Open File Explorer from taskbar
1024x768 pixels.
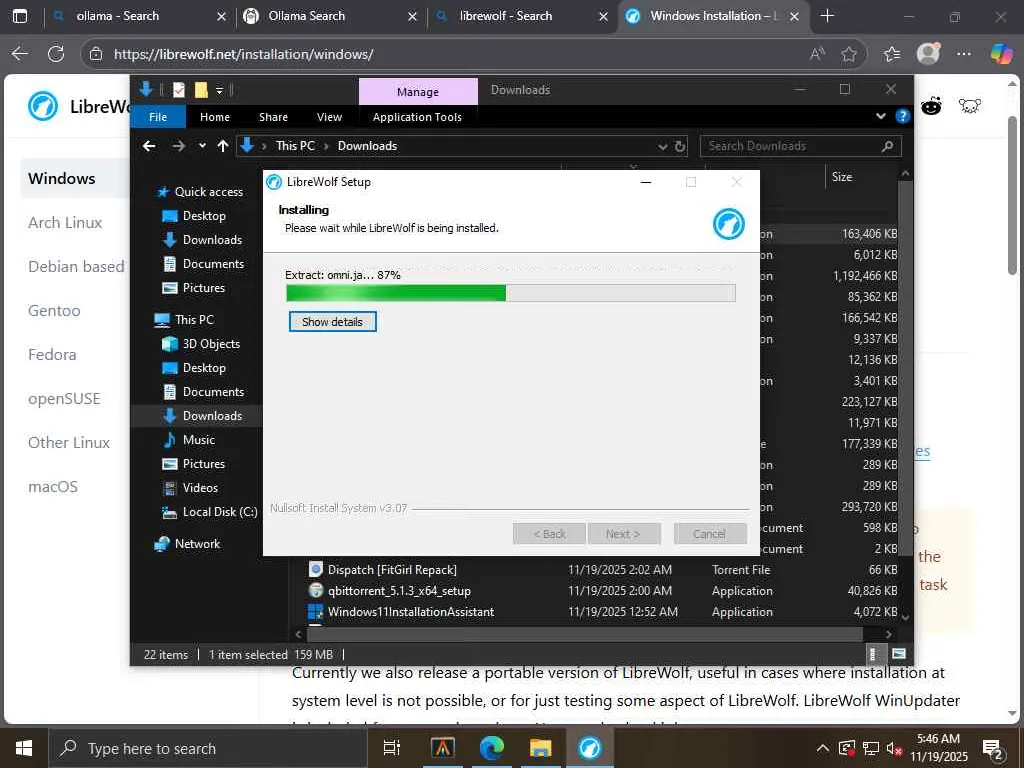click(540, 748)
